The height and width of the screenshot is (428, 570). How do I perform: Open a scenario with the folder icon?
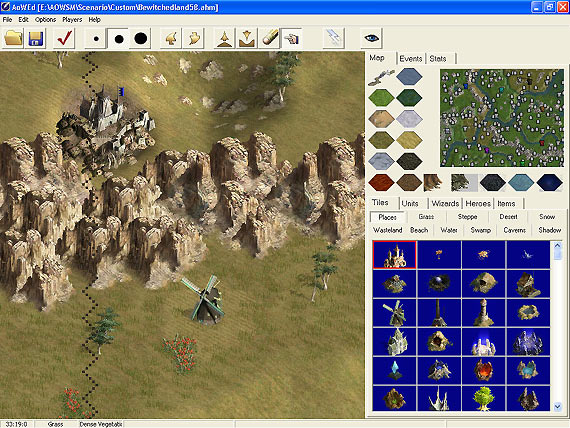(13, 38)
